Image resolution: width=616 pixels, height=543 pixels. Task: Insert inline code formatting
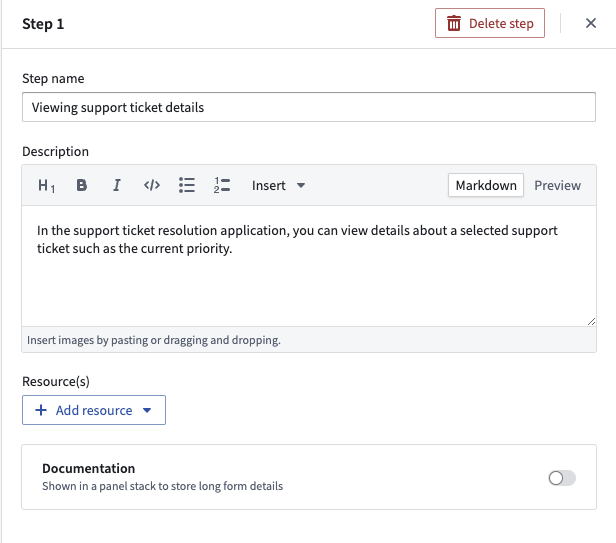[152, 185]
